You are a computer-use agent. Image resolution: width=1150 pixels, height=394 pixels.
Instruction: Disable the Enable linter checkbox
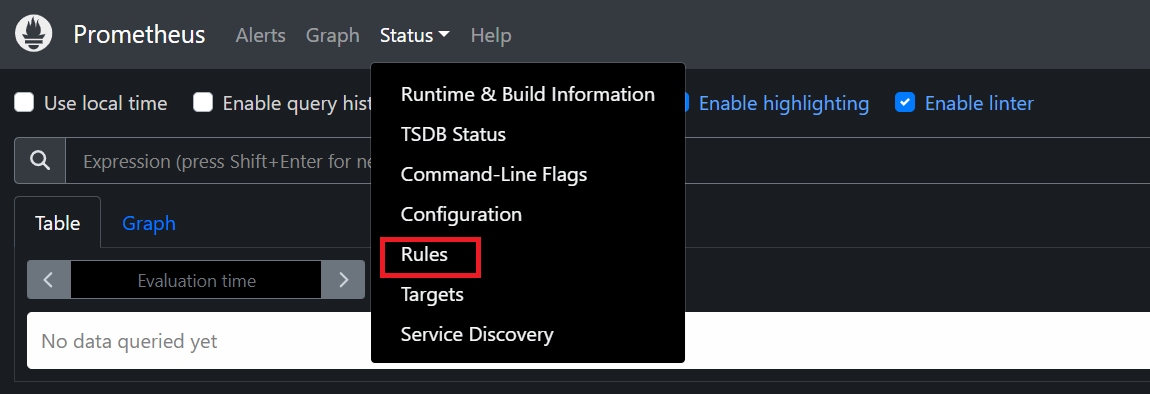(905, 103)
